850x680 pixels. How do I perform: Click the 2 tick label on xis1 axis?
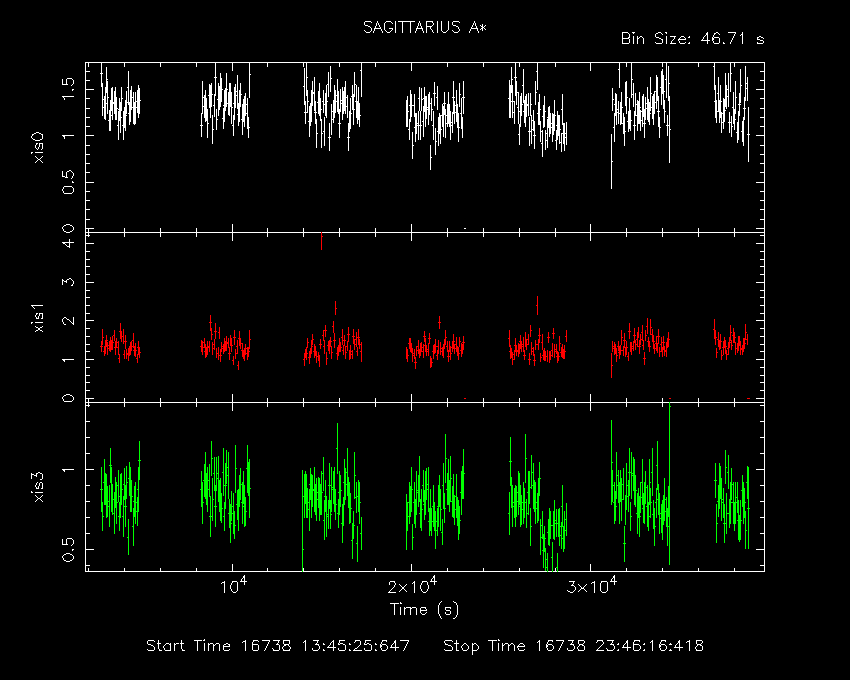(68, 320)
